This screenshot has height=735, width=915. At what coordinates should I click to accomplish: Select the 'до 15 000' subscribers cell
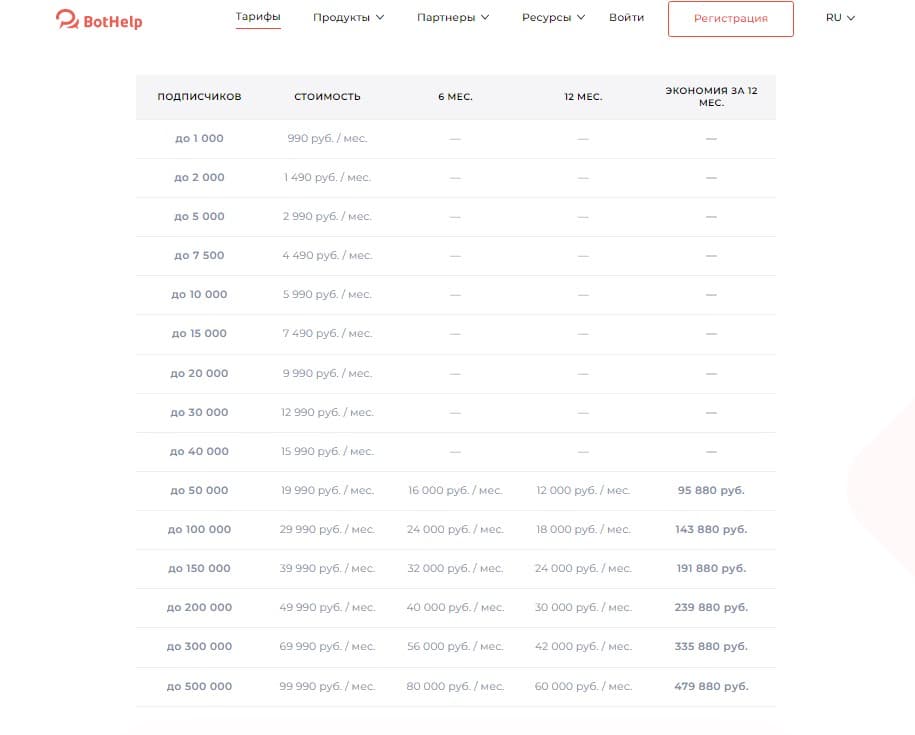pyautogui.click(x=200, y=334)
